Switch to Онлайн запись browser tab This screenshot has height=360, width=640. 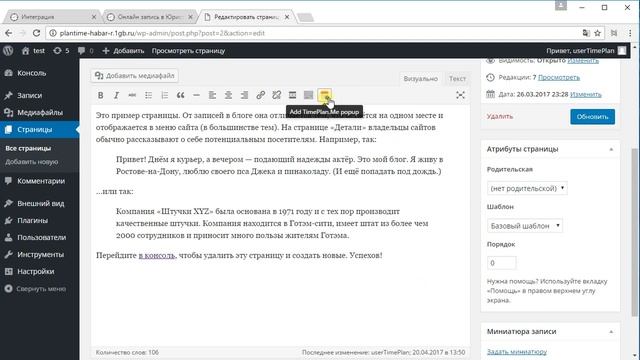coord(150,17)
